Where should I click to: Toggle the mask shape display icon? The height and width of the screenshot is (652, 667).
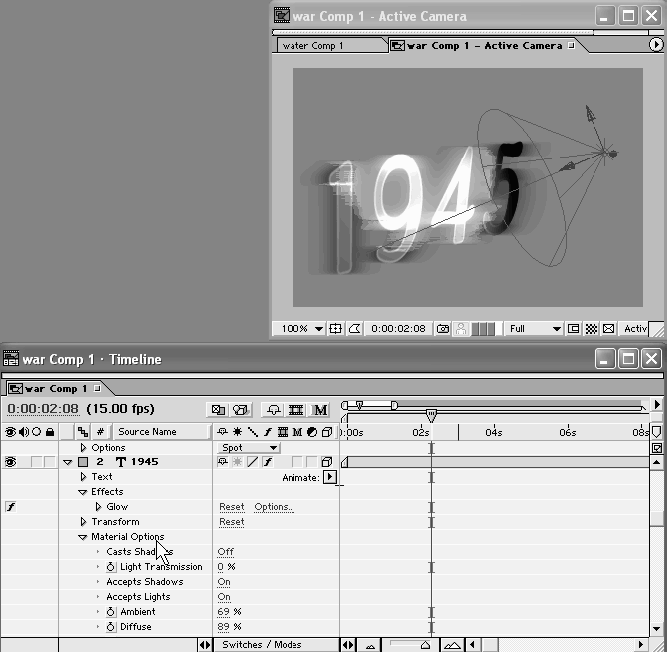coord(354,328)
